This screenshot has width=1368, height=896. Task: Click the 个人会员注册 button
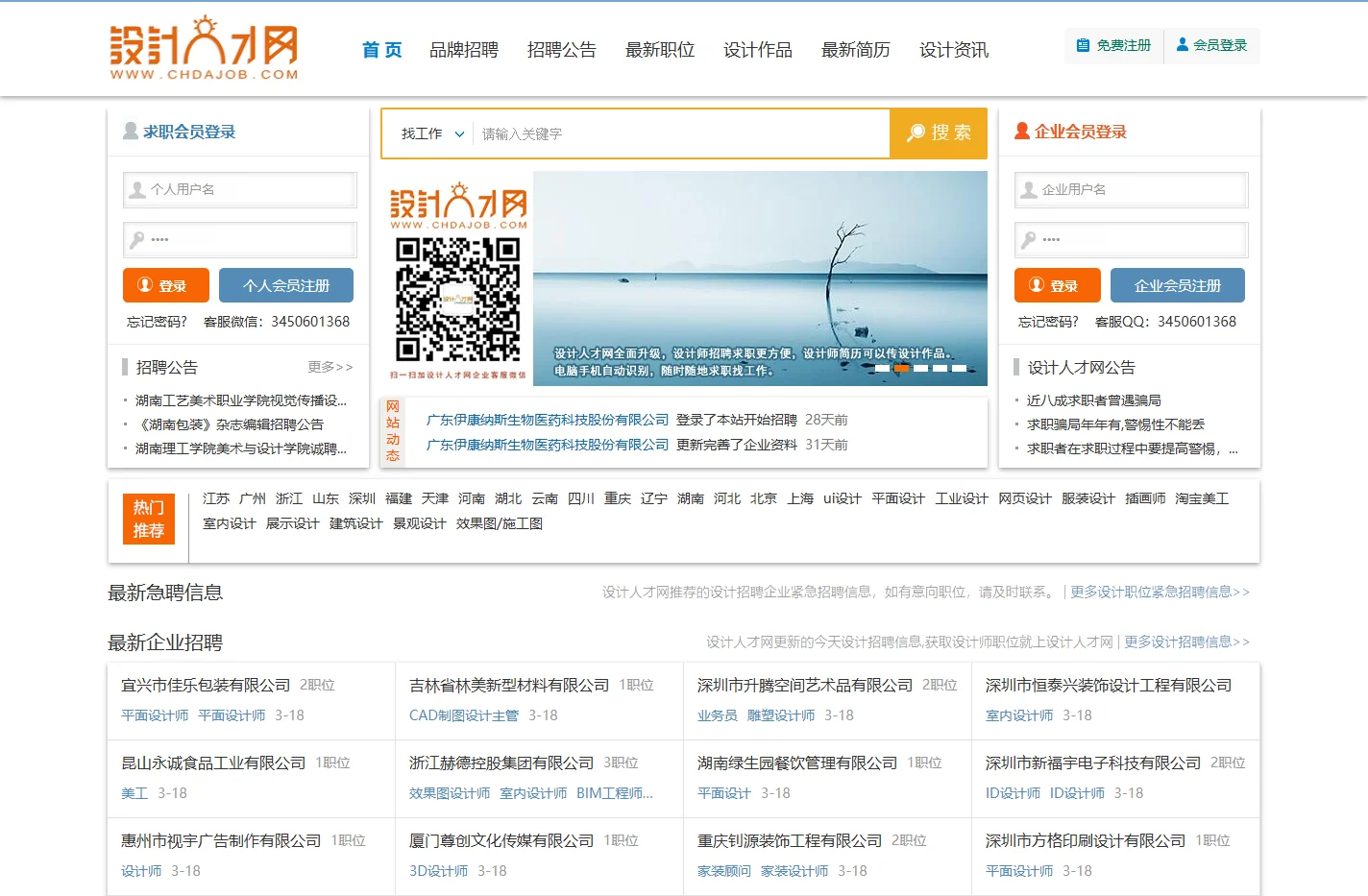[x=286, y=285]
